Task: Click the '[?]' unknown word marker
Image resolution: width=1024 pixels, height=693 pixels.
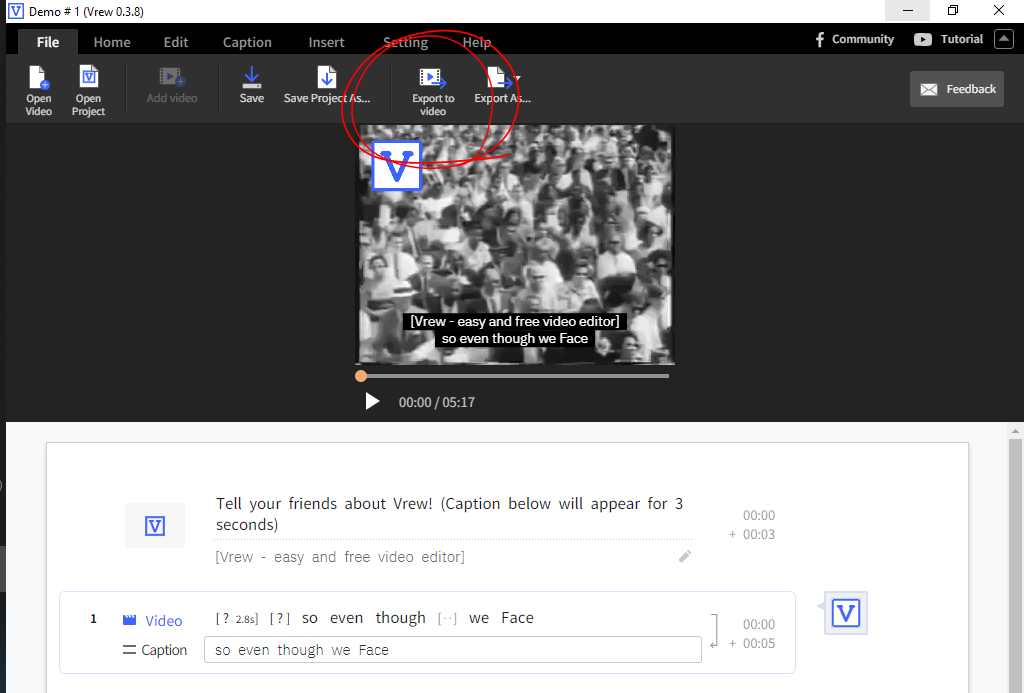Action: pyautogui.click(x=280, y=619)
